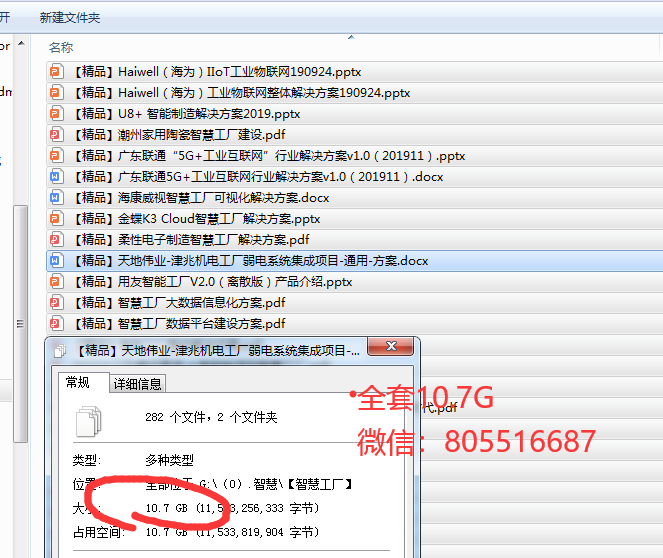Click the 多种类型 type value
Screen dimensions: 663x558
tap(170, 460)
